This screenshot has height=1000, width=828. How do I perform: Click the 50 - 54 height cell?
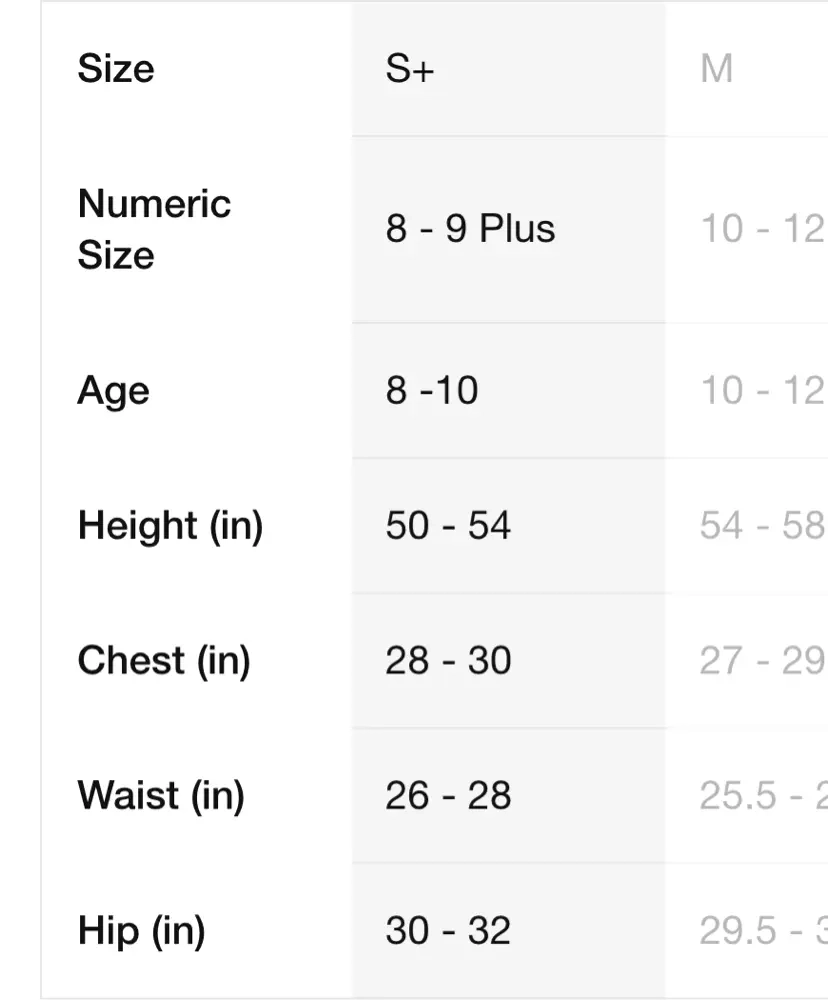pos(448,525)
